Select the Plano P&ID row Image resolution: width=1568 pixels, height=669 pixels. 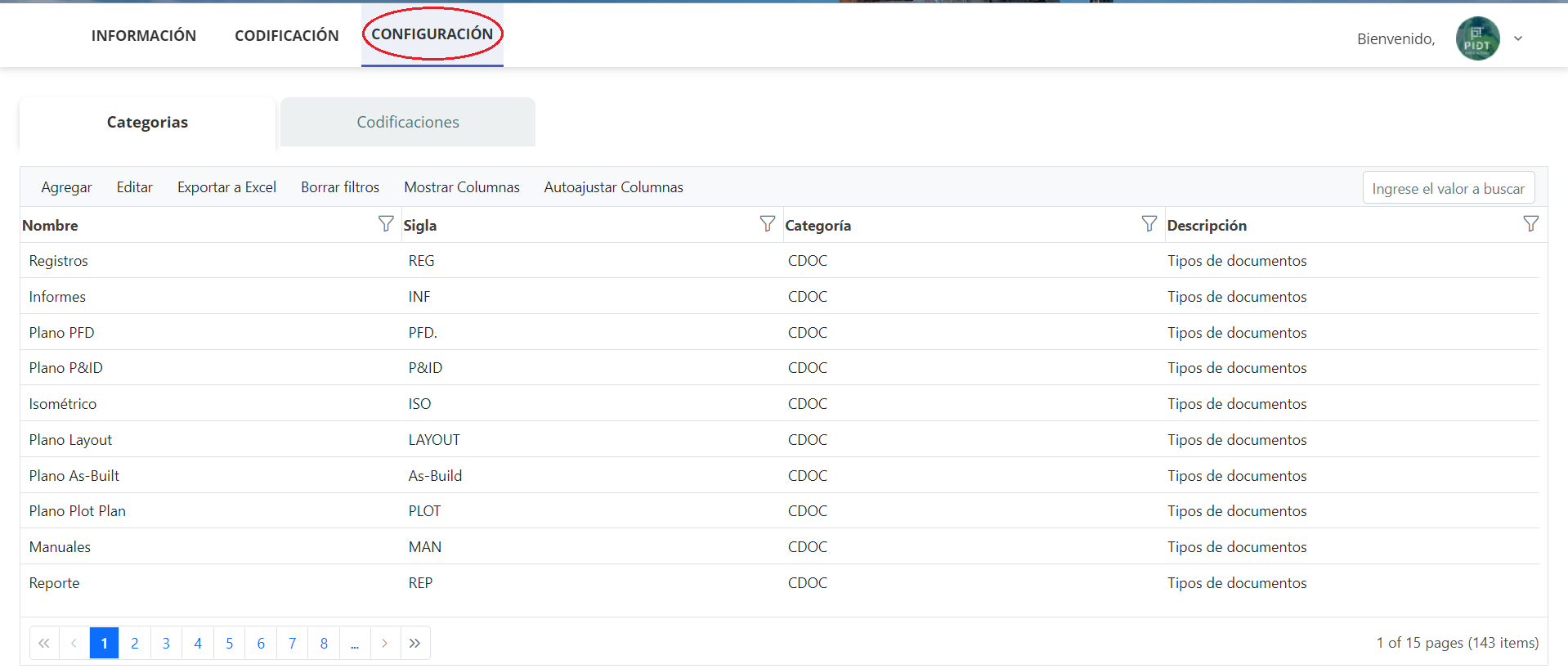point(66,368)
